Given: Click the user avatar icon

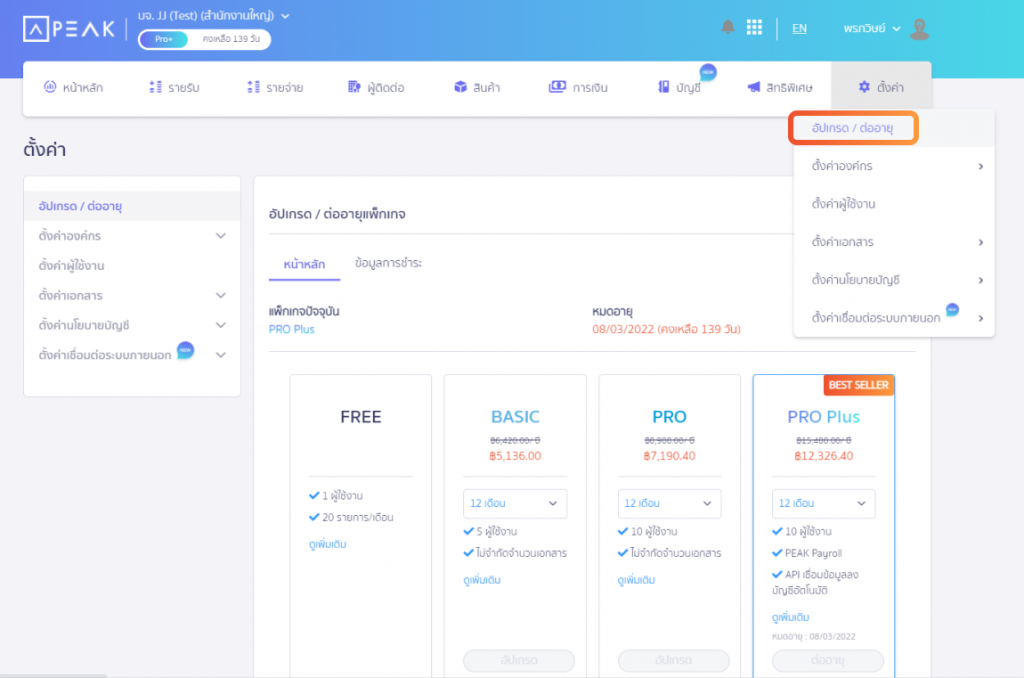Looking at the screenshot, I should click(920, 29).
